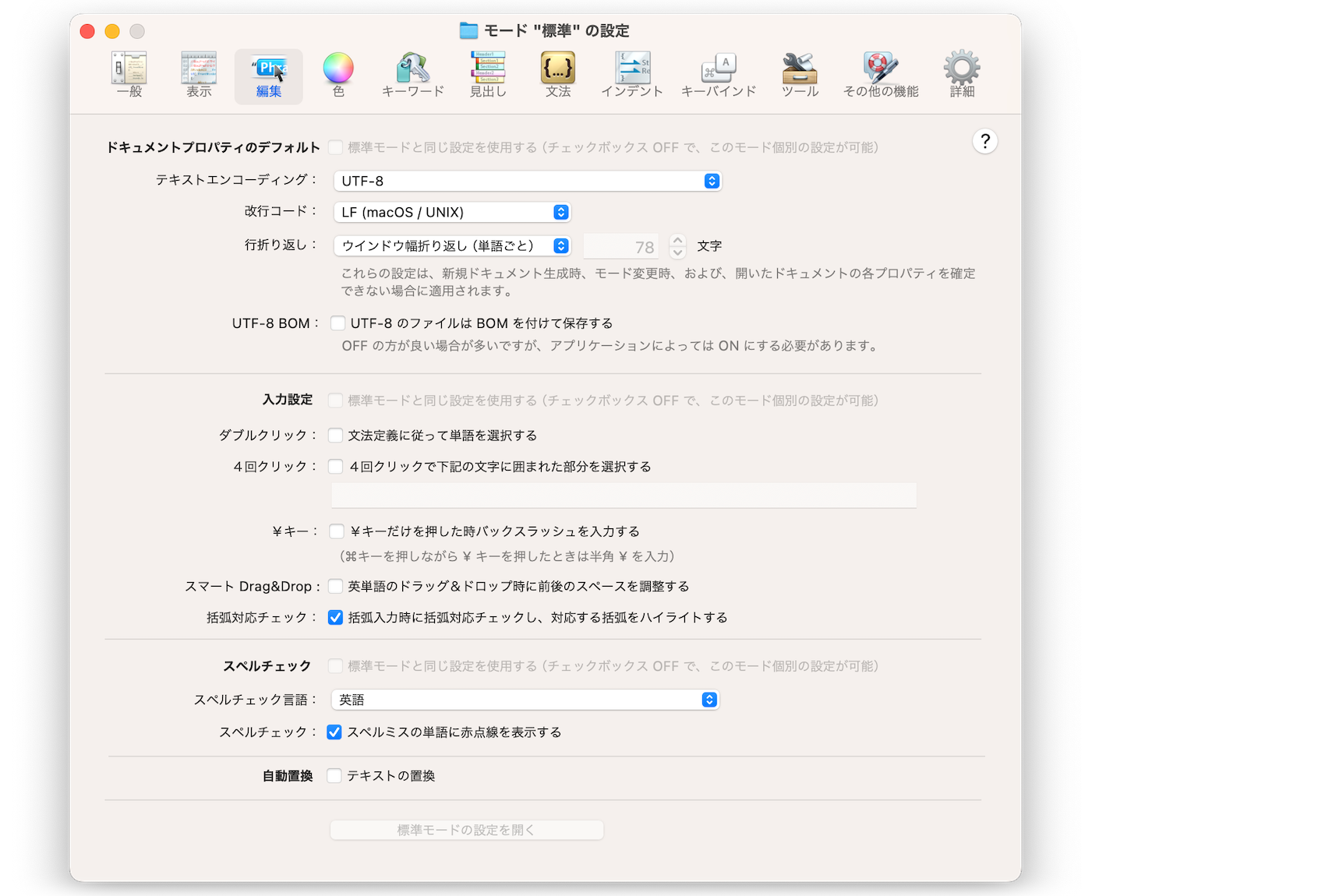Enable テキストの置換 auto-replace checkbox
This screenshot has height=896, width=1325.
point(334,776)
